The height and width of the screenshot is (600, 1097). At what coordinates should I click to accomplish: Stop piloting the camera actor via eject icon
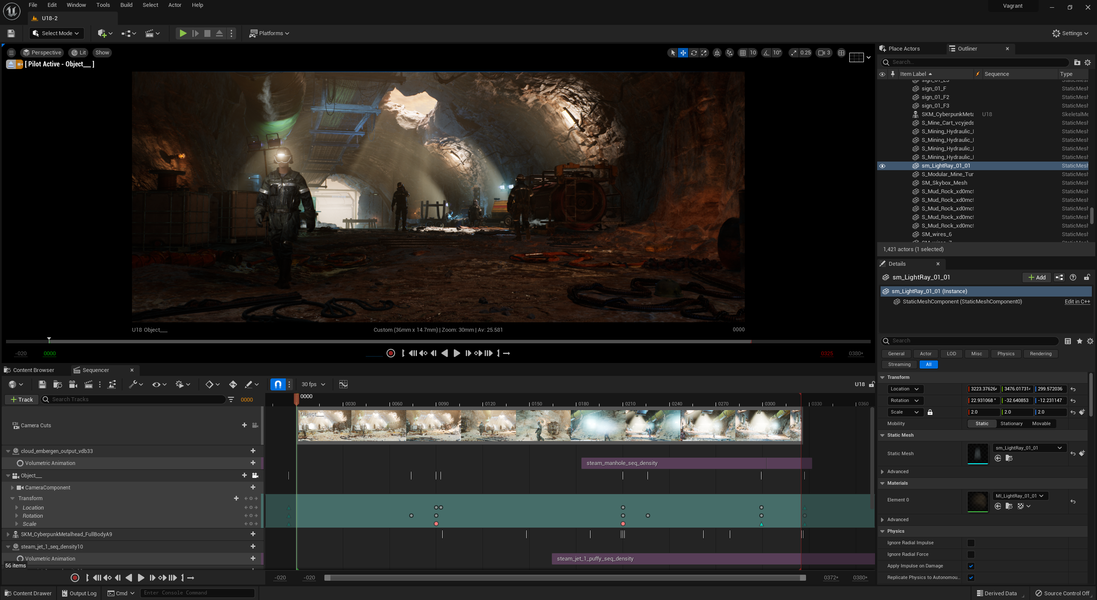[11, 64]
